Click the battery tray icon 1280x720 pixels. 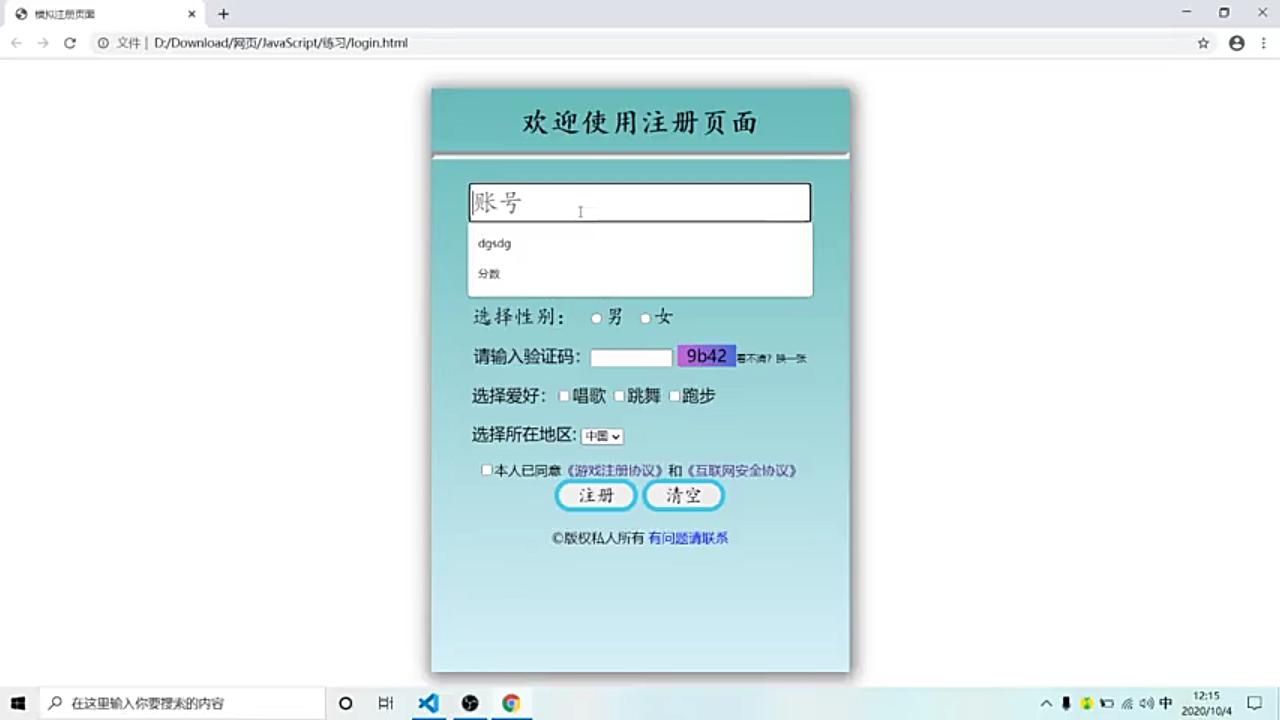pos(1106,703)
